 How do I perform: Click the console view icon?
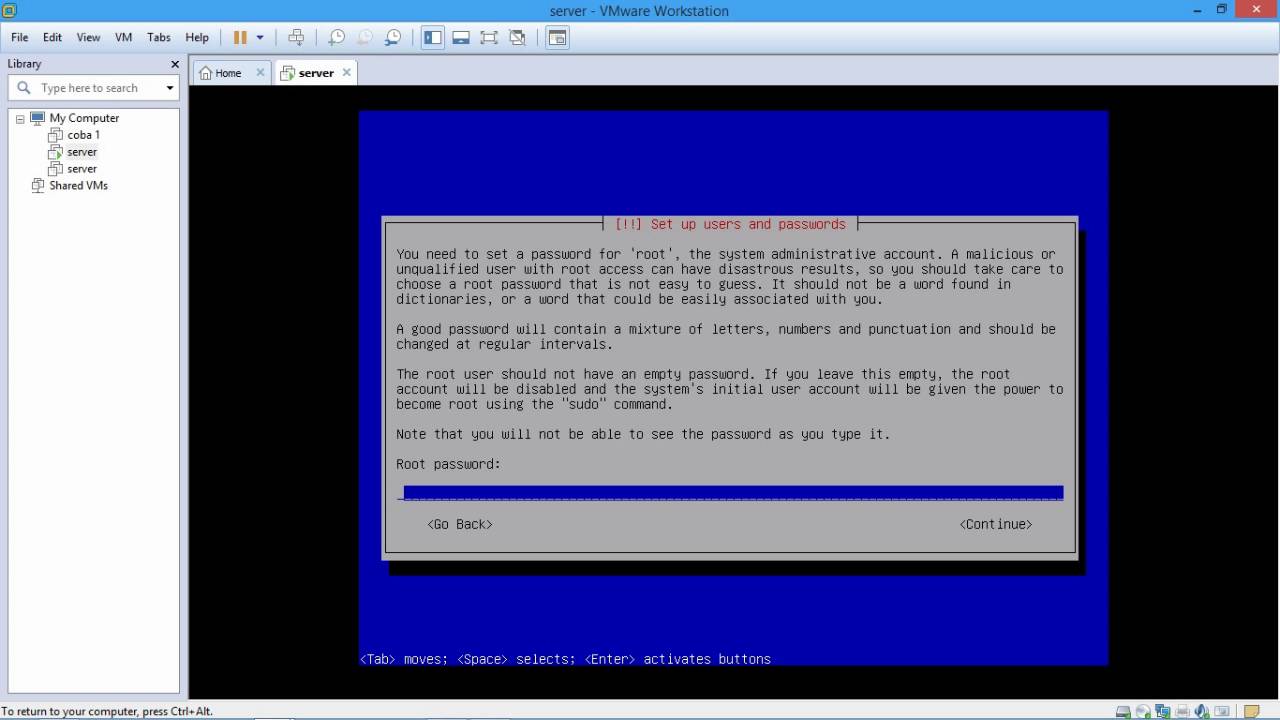point(557,37)
